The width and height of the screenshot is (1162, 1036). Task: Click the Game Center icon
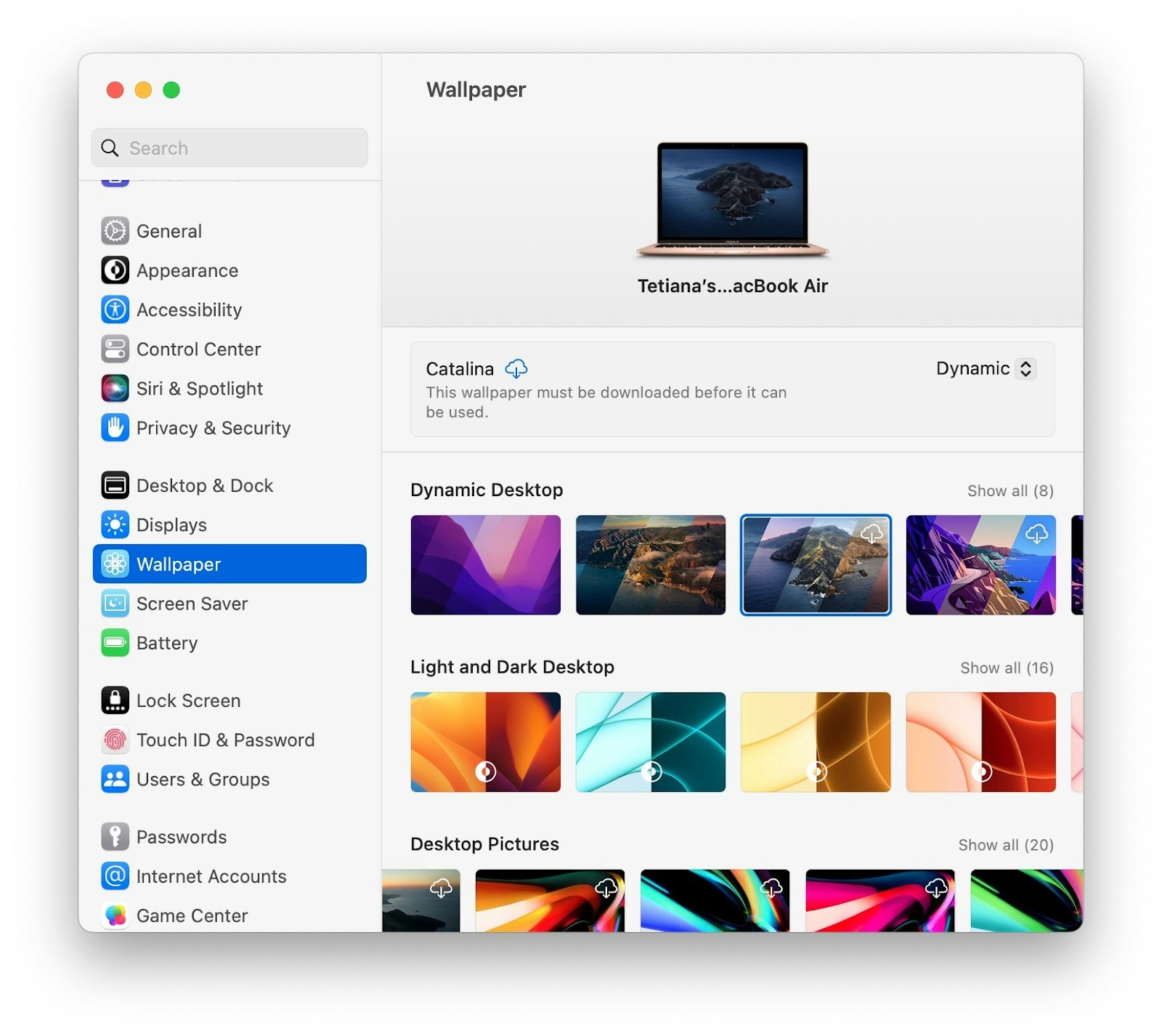coord(115,915)
